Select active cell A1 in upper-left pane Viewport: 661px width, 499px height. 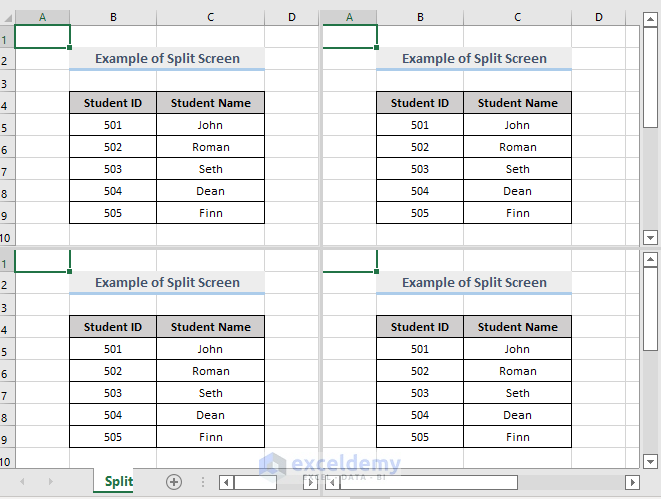click(x=43, y=37)
